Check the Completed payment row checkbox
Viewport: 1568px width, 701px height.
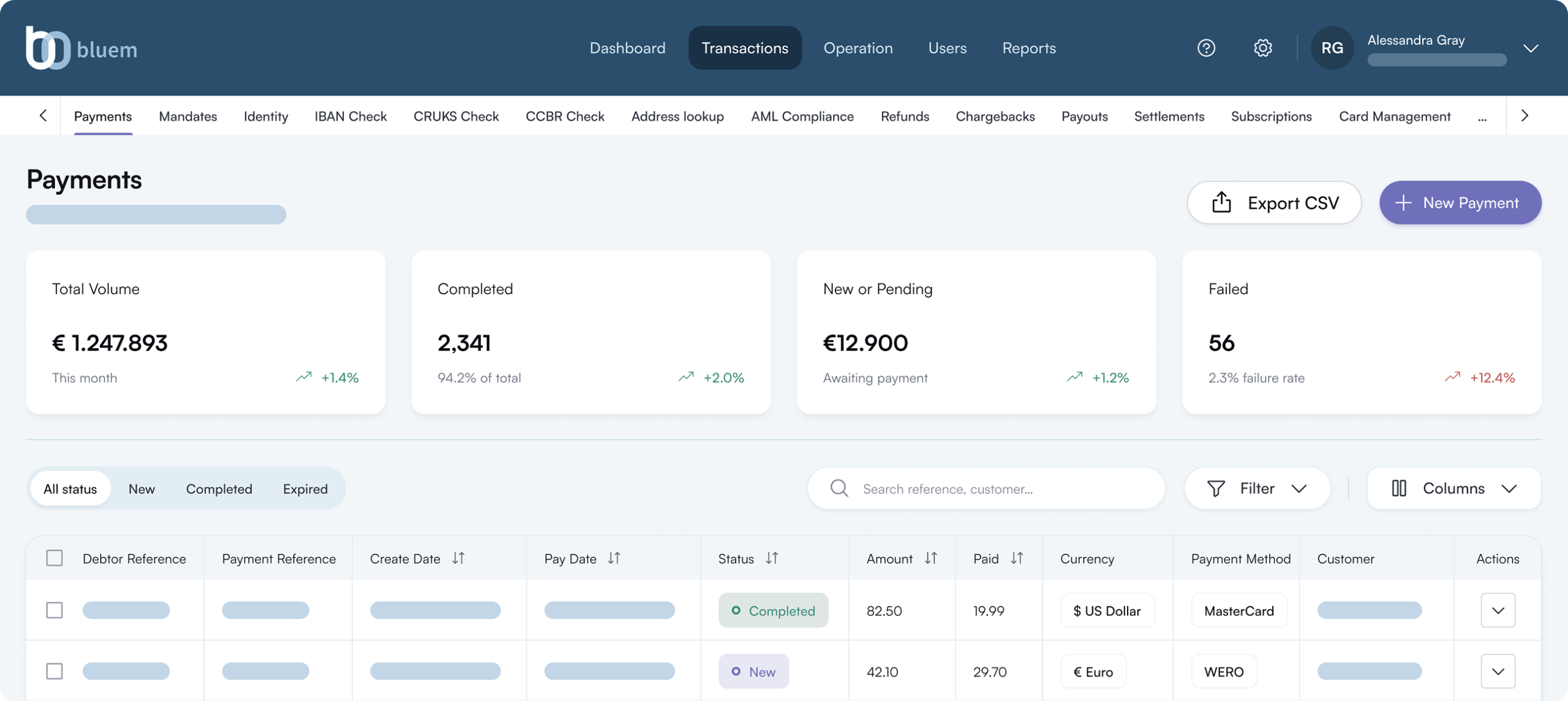(x=55, y=610)
